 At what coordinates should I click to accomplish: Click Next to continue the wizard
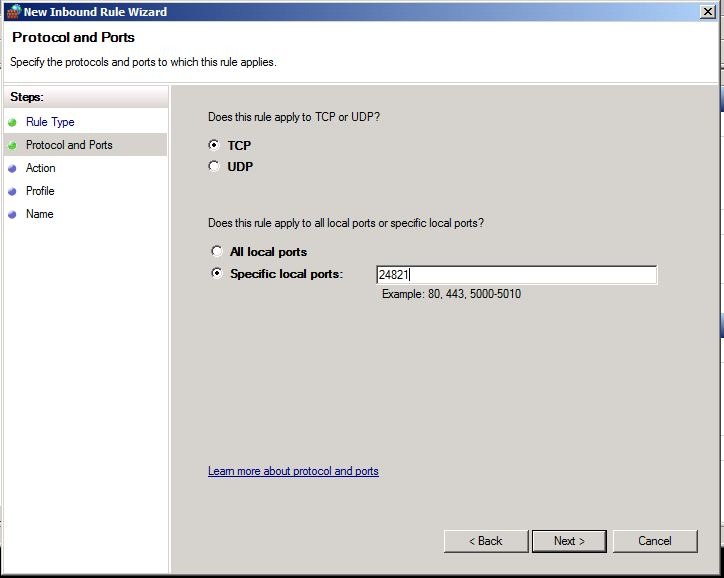(x=569, y=541)
